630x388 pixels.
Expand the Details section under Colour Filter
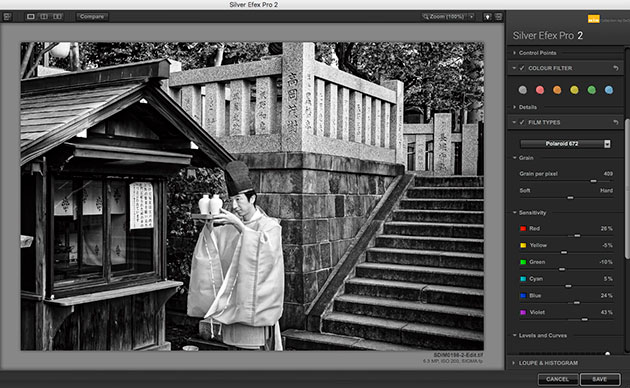[514, 107]
